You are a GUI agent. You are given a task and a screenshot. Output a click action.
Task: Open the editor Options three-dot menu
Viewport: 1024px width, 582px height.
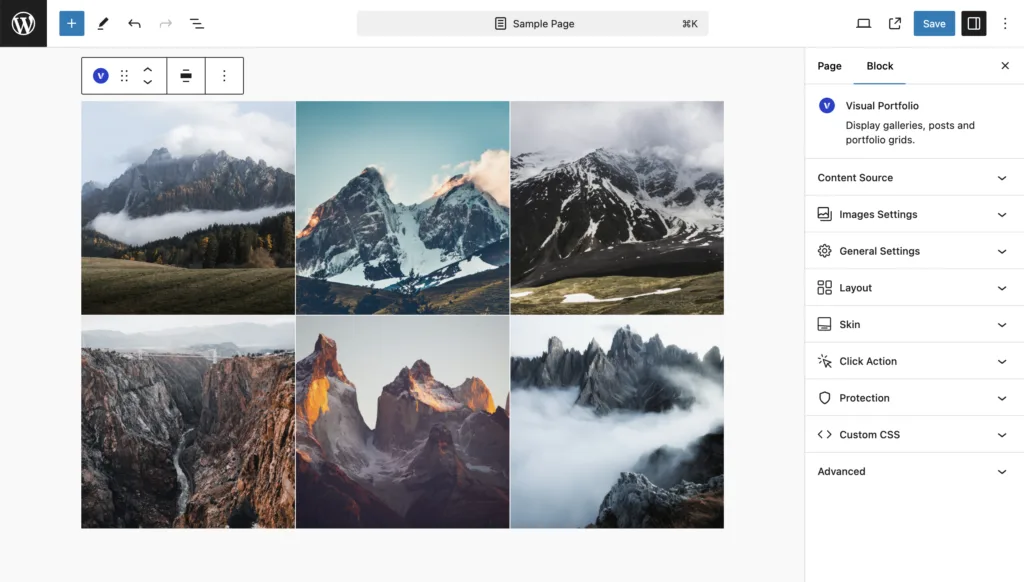pos(1005,24)
